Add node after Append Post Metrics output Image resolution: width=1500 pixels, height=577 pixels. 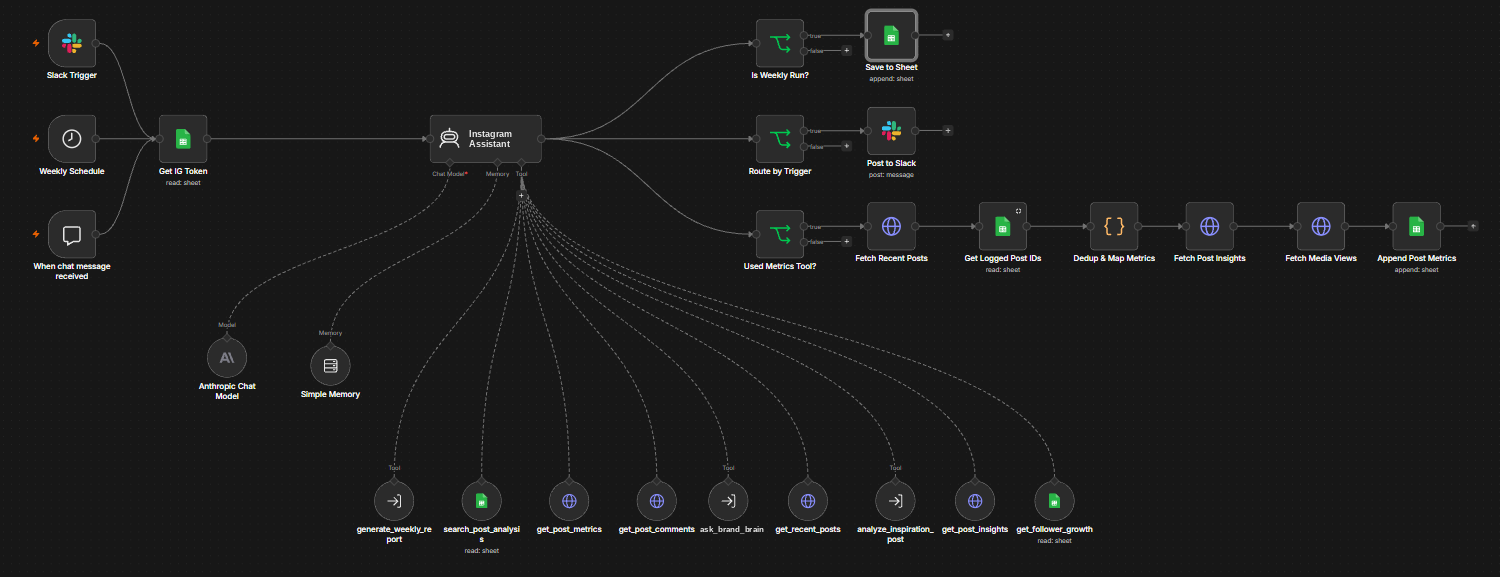pyautogui.click(x=1472, y=226)
